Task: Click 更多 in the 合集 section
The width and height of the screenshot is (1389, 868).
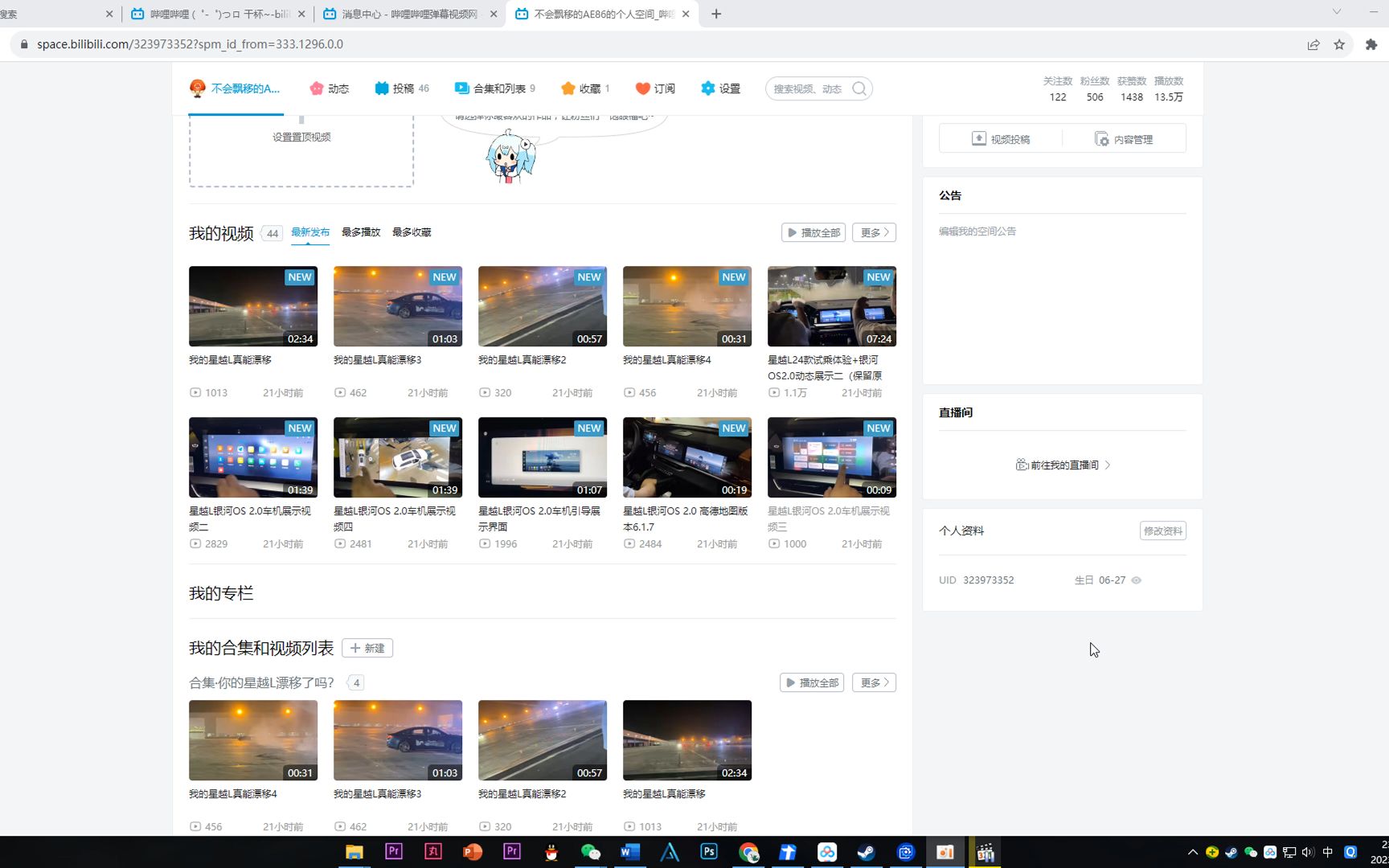Action: (874, 682)
